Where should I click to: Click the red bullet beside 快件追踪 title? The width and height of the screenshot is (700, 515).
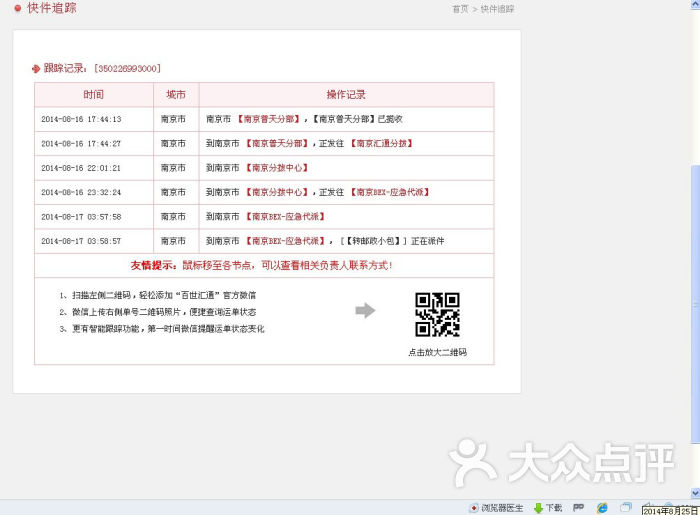[x=18, y=8]
